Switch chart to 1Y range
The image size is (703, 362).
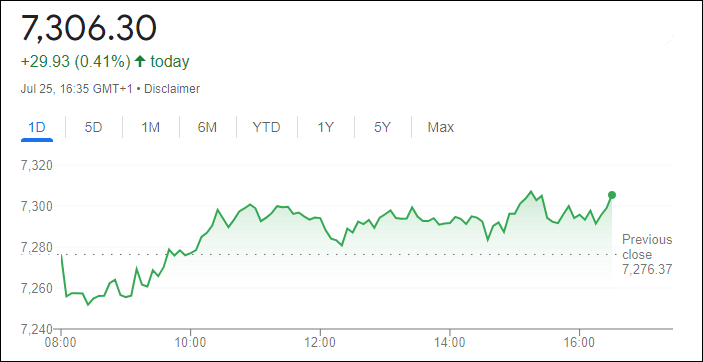click(x=326, y=127)
